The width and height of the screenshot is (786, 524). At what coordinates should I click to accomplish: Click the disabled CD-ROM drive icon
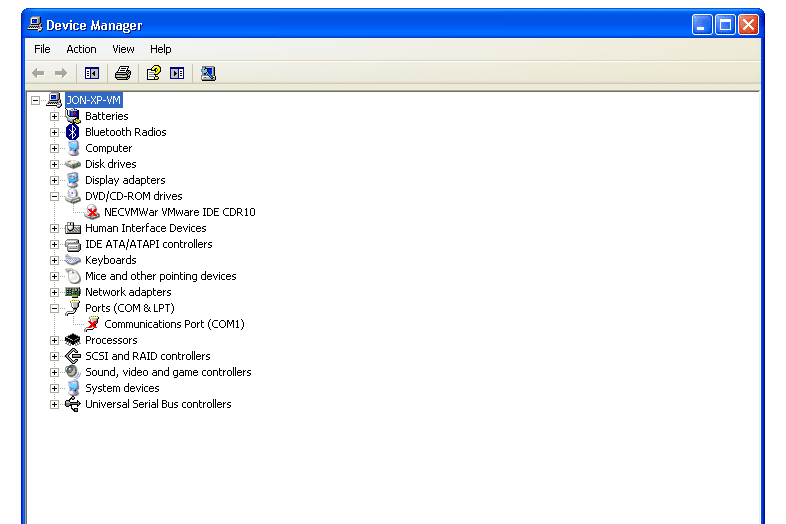(x=92, y=212)
